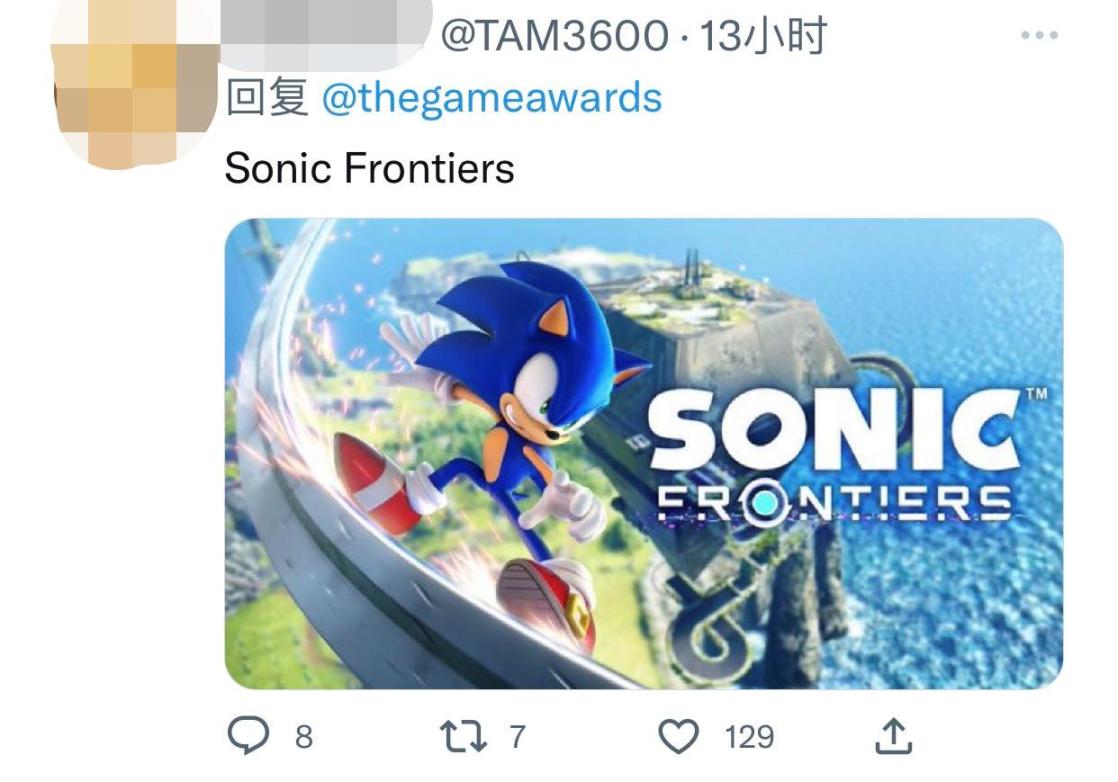Open the Sonic Frontiers image attachment
The image size is (1118, 782).
click(x=643, y=453)
